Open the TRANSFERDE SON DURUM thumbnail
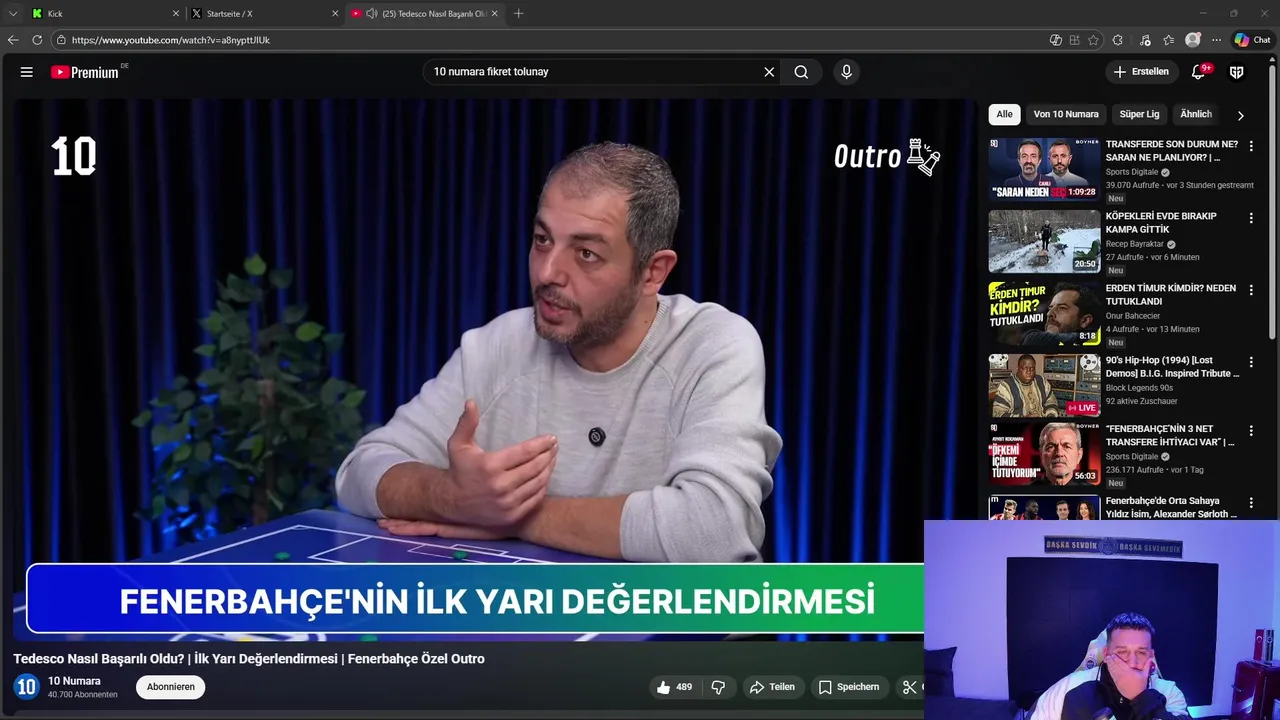This screenshot has height=720, width=1280. pos(1044,169)
